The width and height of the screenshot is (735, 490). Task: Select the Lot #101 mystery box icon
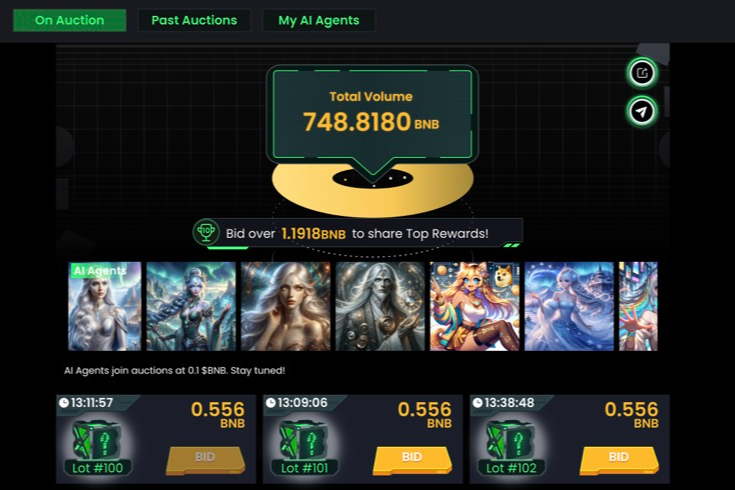pyautogui.click(x=304, y=441)
